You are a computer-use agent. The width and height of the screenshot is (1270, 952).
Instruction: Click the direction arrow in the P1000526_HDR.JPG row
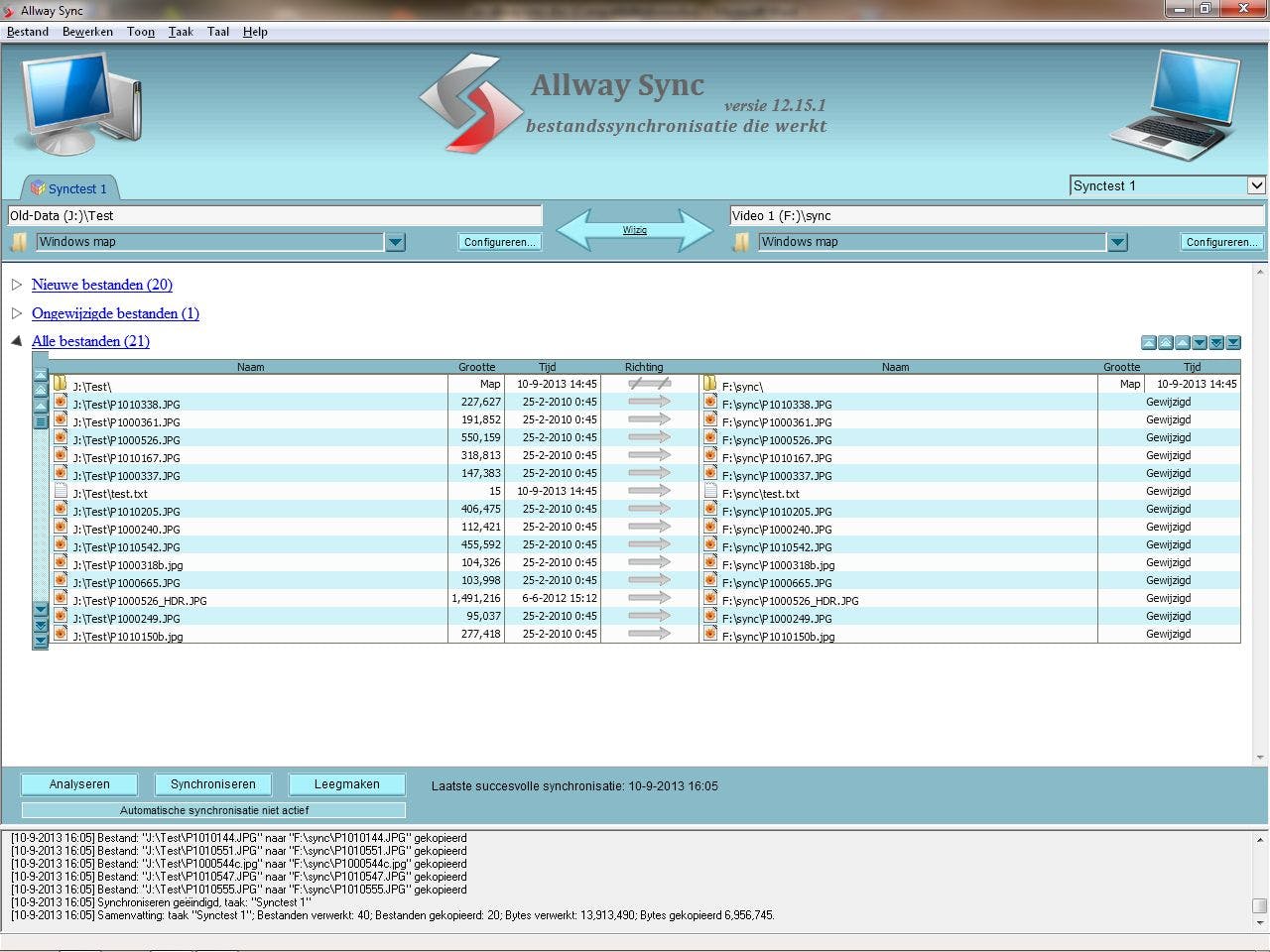coord(650,598)
